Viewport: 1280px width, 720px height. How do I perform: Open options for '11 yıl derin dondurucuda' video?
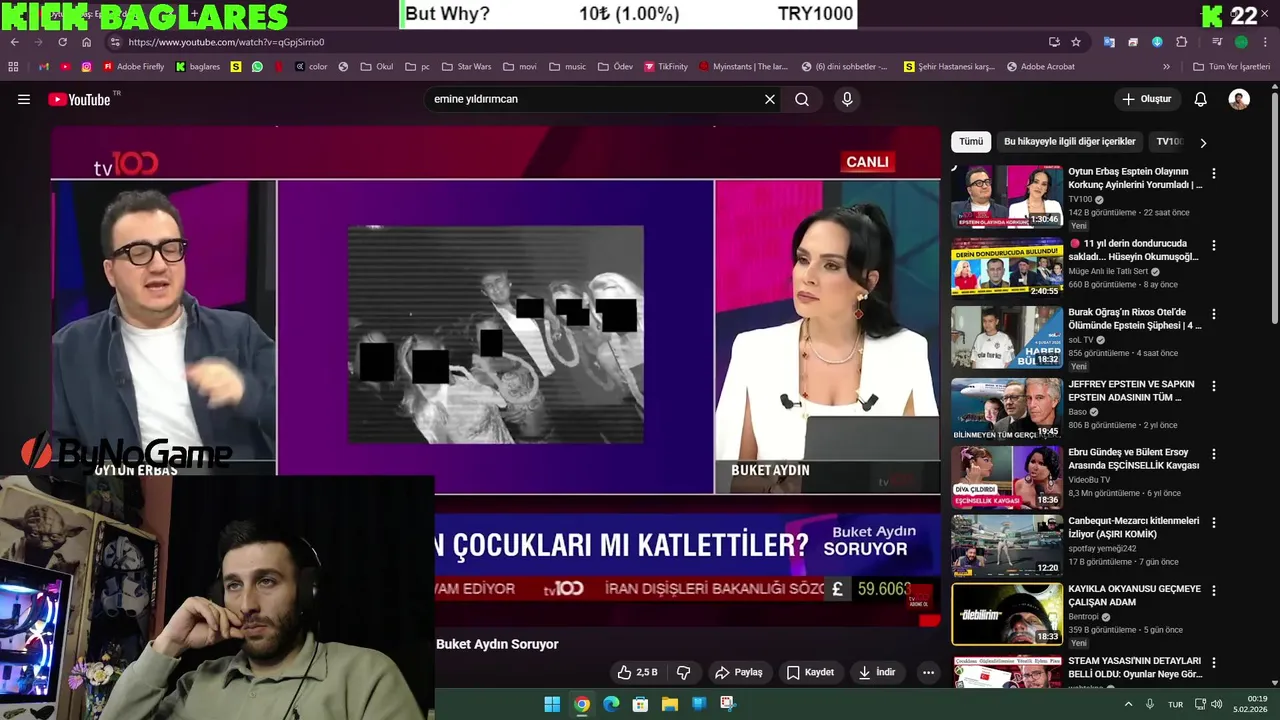[1214, 245]
